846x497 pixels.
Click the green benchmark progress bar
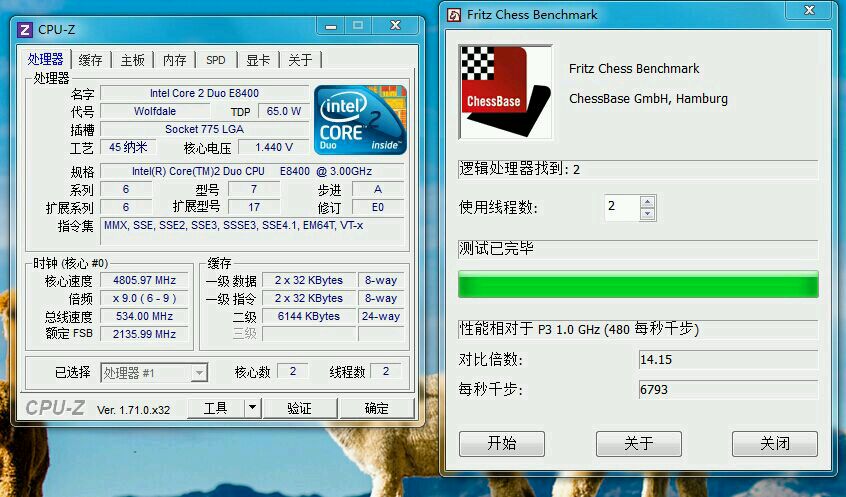[638, 284]
